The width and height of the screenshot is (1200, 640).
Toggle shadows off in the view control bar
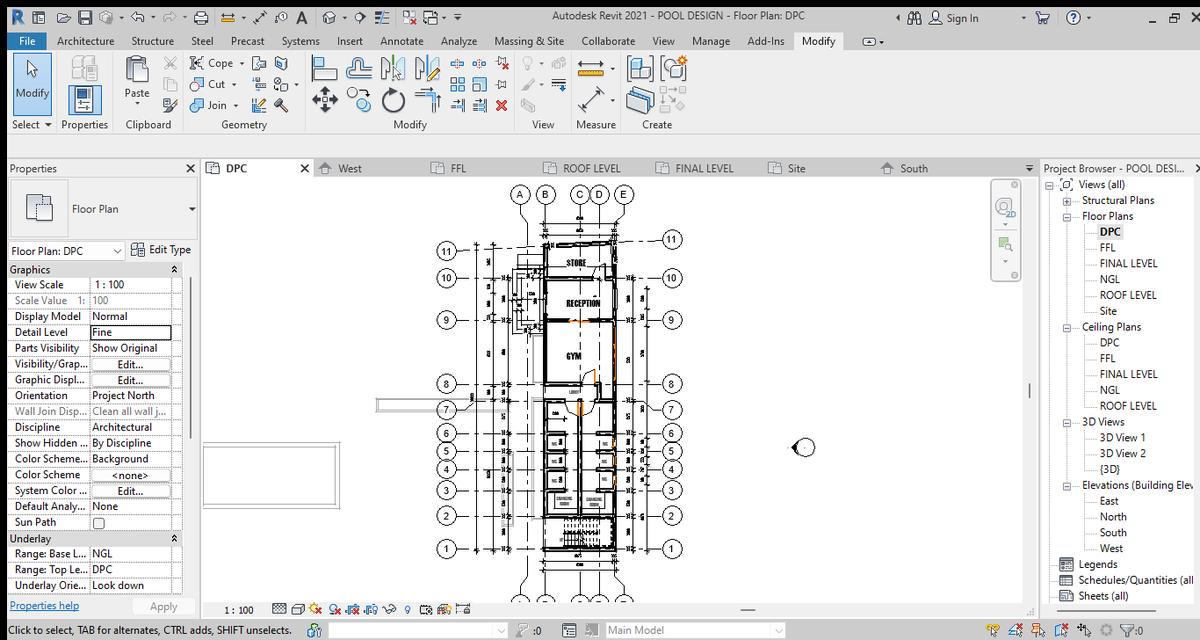[x=334, y=609]
